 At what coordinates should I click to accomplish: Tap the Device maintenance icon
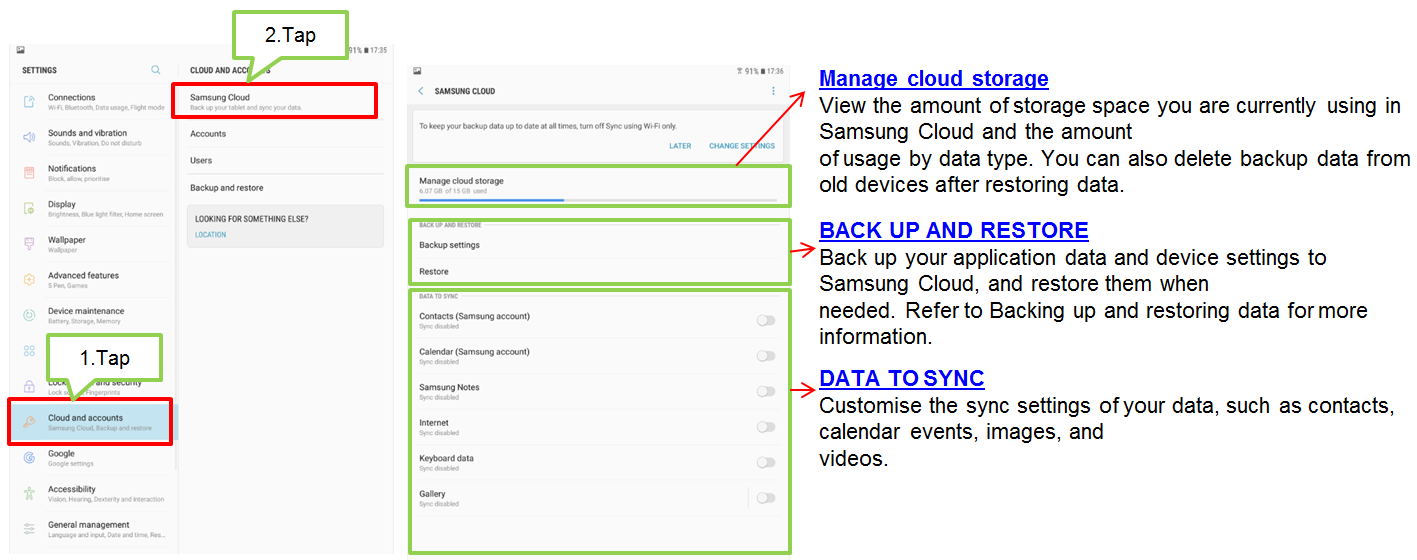[29, 315]
